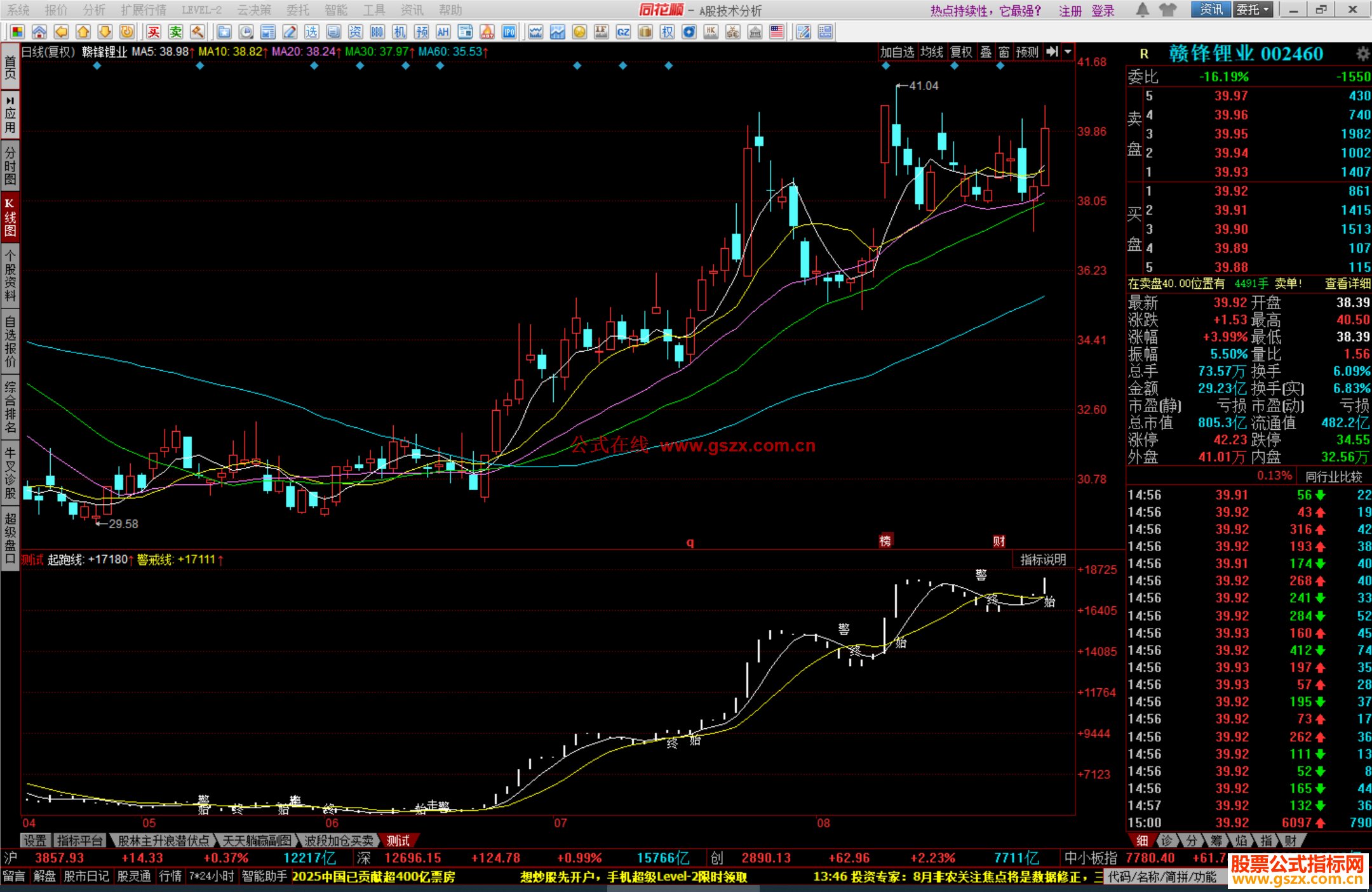Click the green 卖 (sell) toolbar icon
This screenshot has width=1372, height=892.
176,32
